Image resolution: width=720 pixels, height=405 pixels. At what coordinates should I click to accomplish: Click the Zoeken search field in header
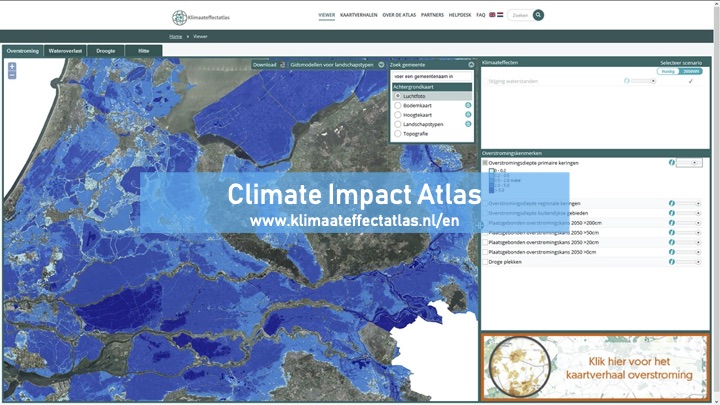click(520, 15)
